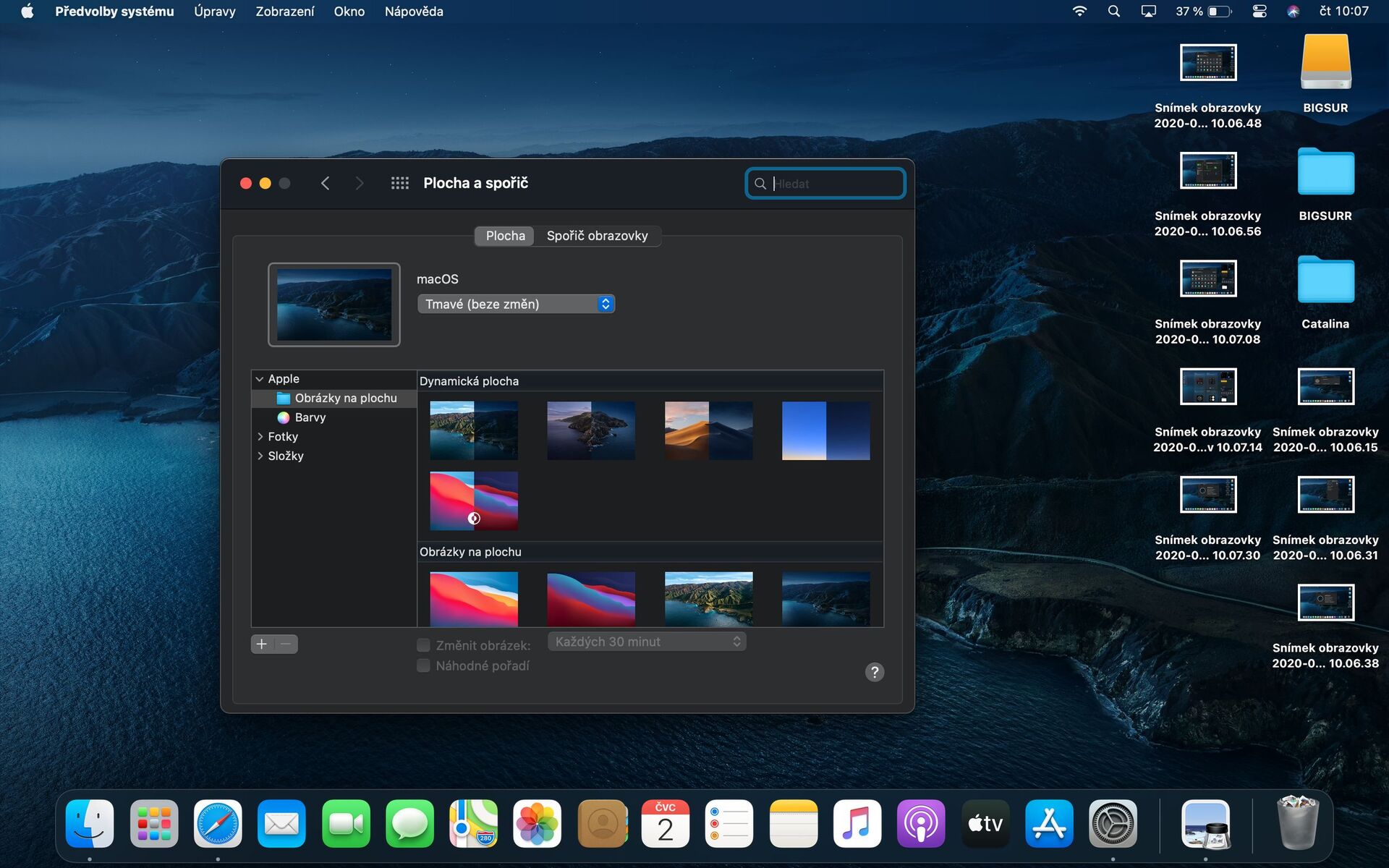Click the help question mark button
Image resolution: width=1389 pixels, height=868 pixels.
pyautogui.click(x=875, y=672)
